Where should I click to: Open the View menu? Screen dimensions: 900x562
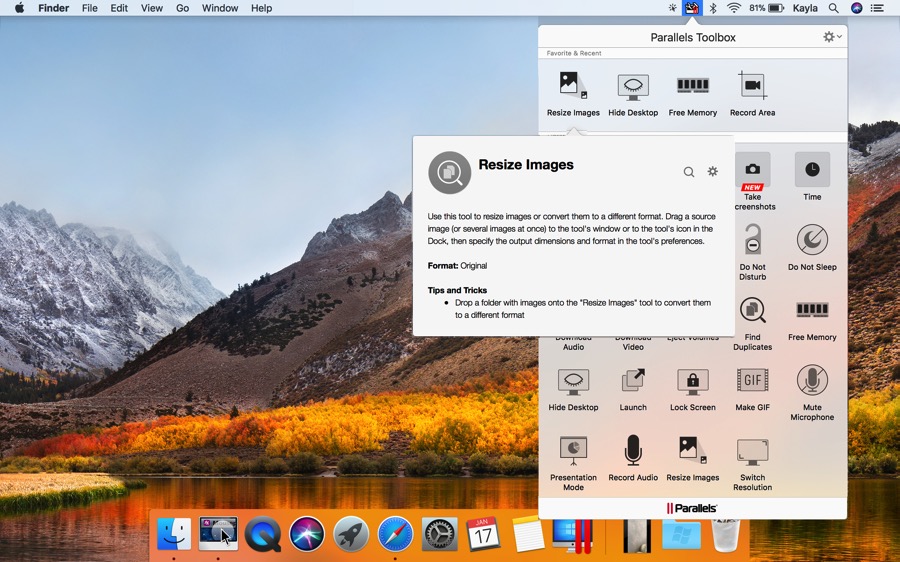[152, 8]
